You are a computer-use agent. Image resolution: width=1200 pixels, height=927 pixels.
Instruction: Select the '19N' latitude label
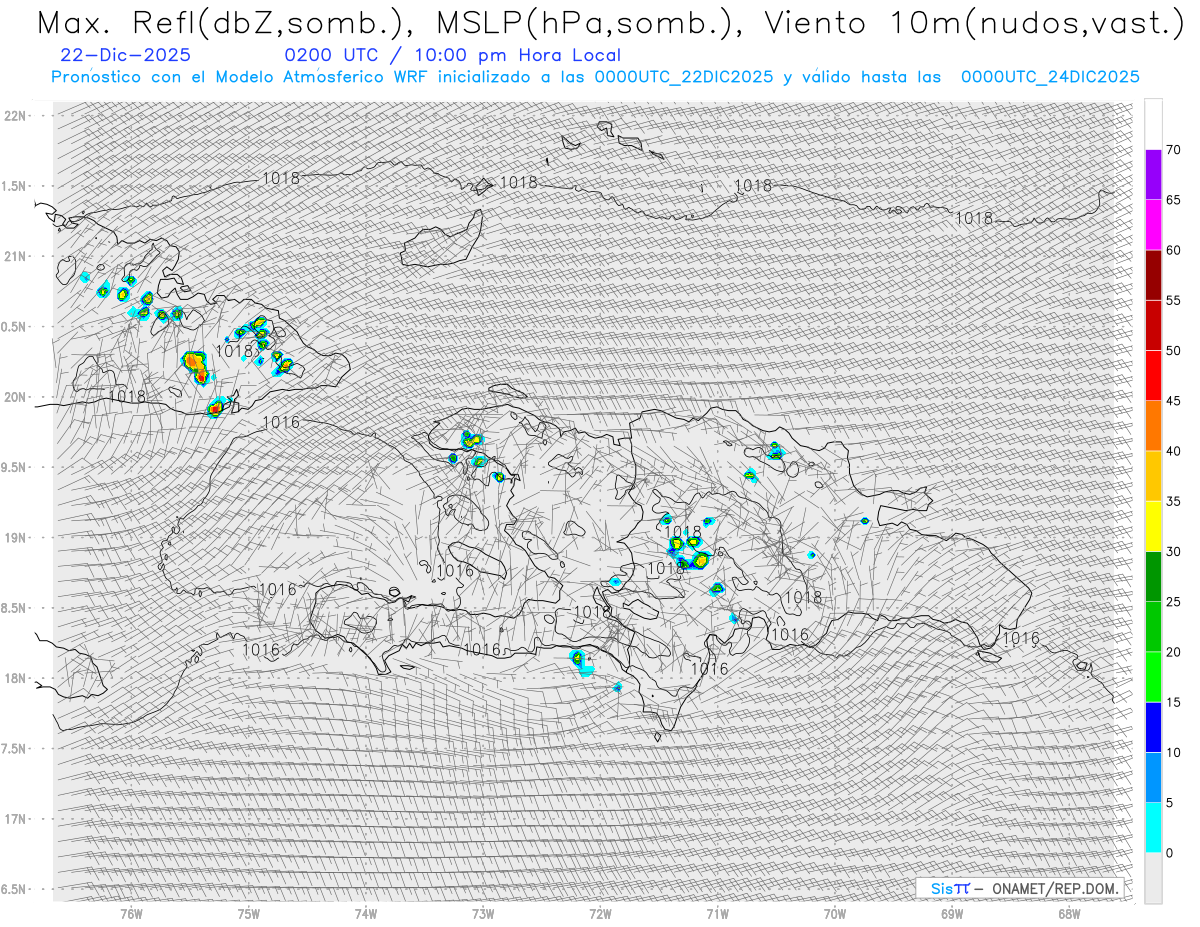coord(14,538)
